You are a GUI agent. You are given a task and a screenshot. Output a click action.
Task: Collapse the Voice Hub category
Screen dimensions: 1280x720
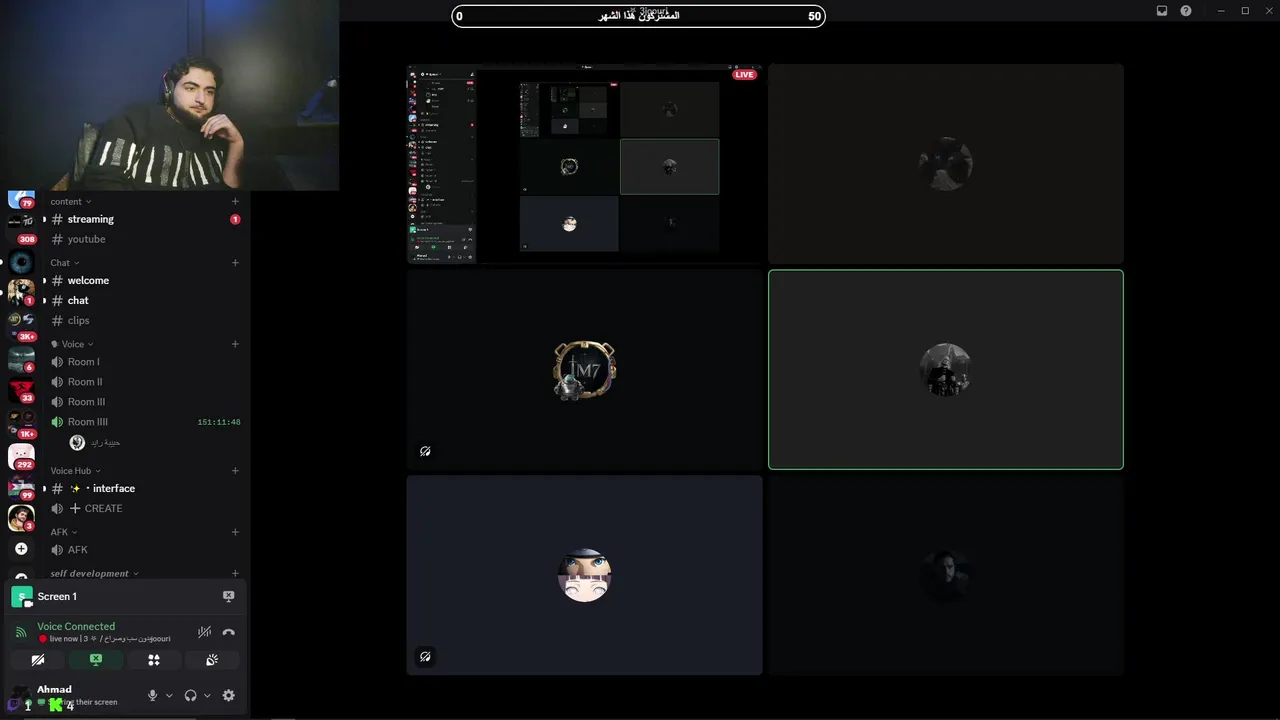(76, 470)
